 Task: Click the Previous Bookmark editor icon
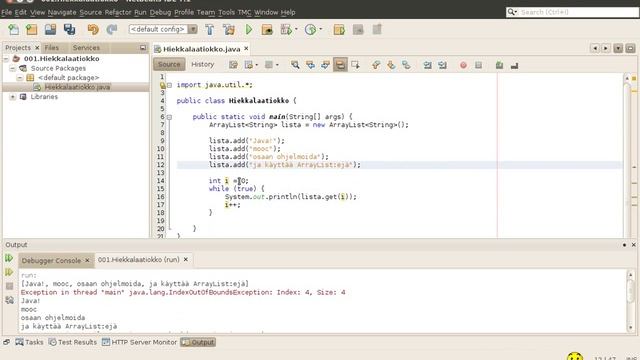376,65
